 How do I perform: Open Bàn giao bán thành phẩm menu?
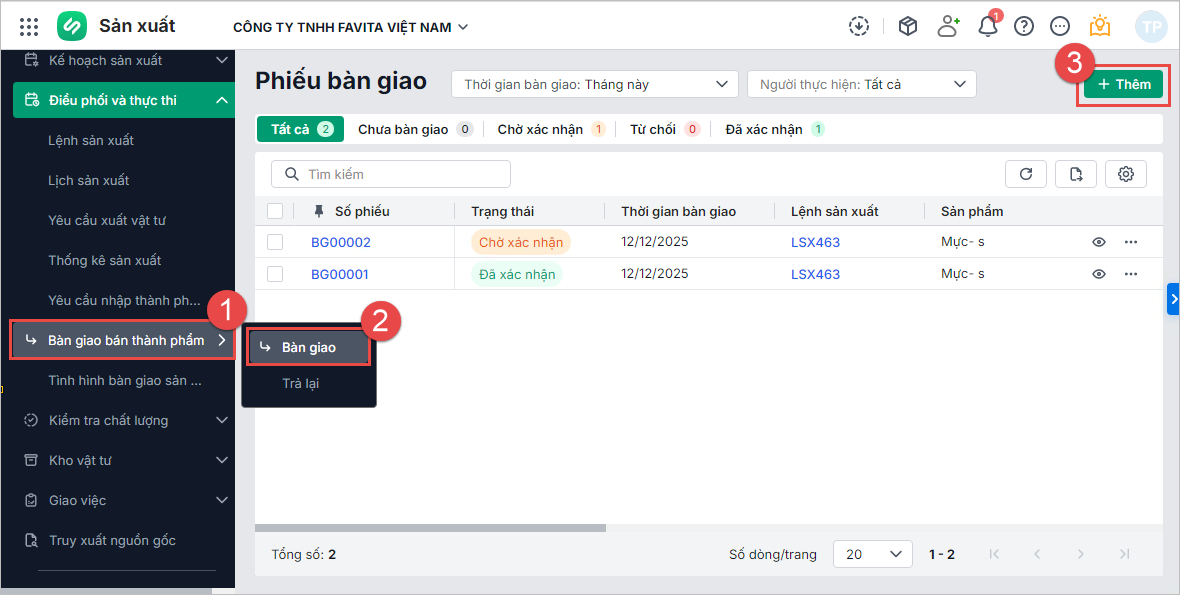point(123,340)
